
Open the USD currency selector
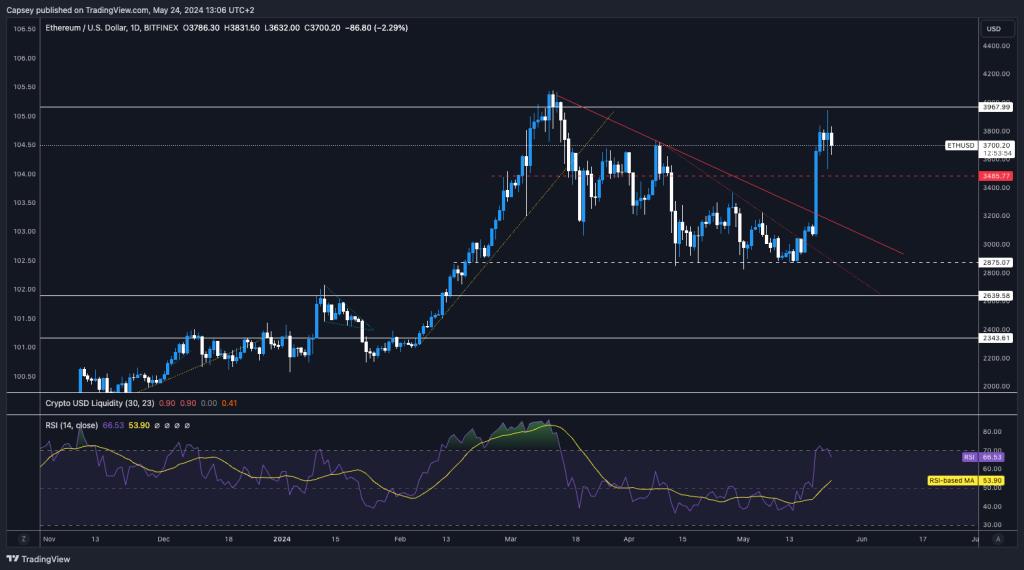[x=992, y=28]
